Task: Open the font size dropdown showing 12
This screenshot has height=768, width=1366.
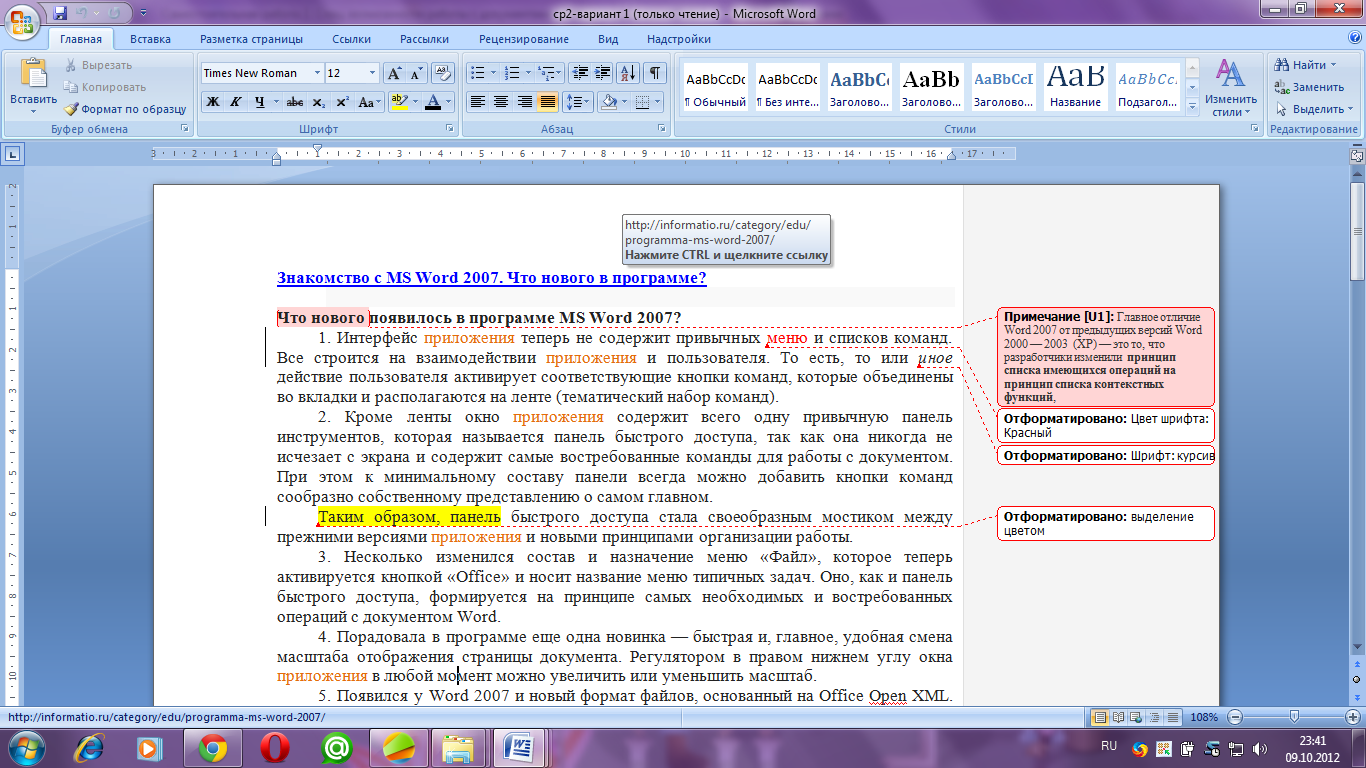Action: click(373, 73)
